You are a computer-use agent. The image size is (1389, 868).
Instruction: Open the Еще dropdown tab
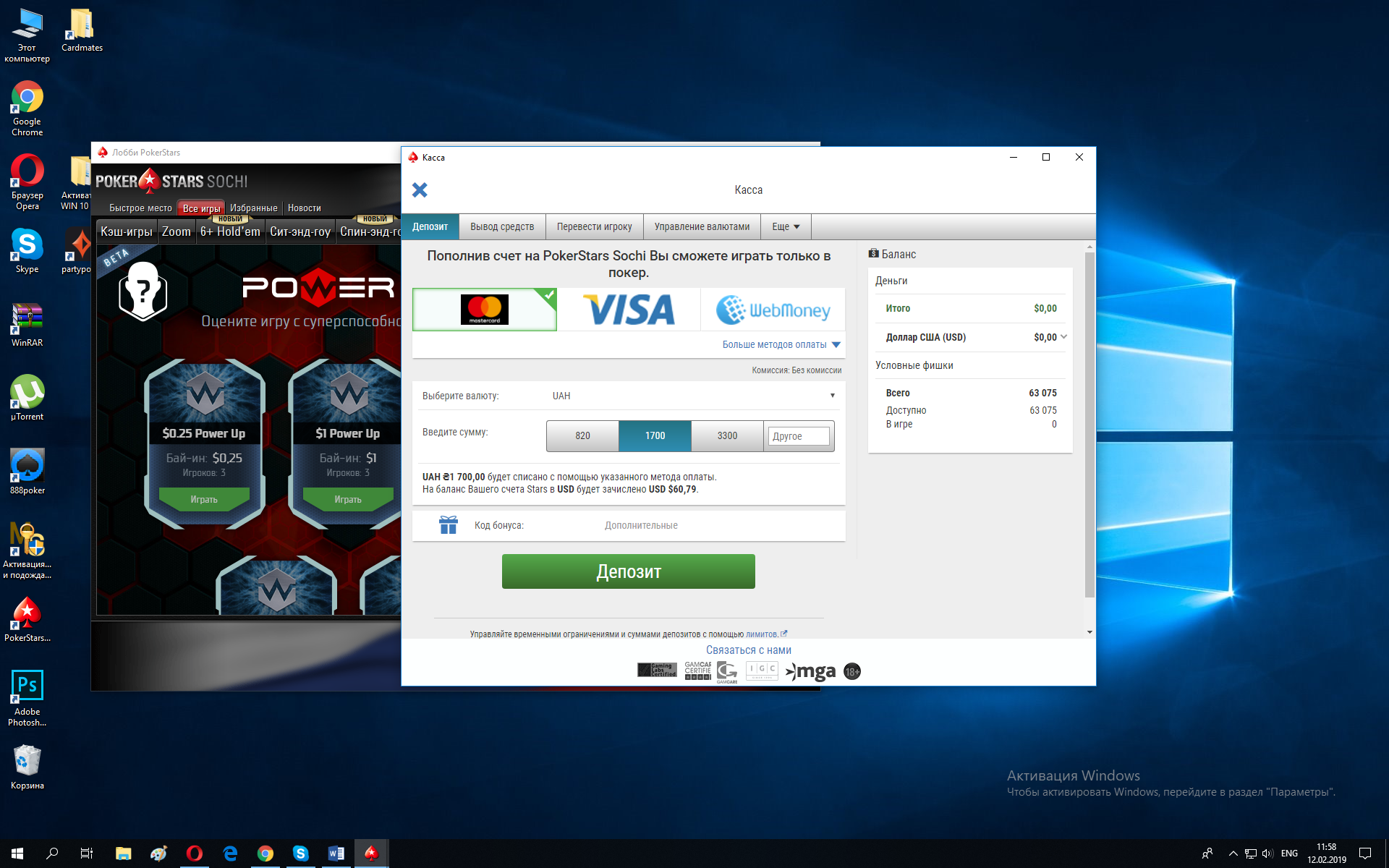pos(786,226)
